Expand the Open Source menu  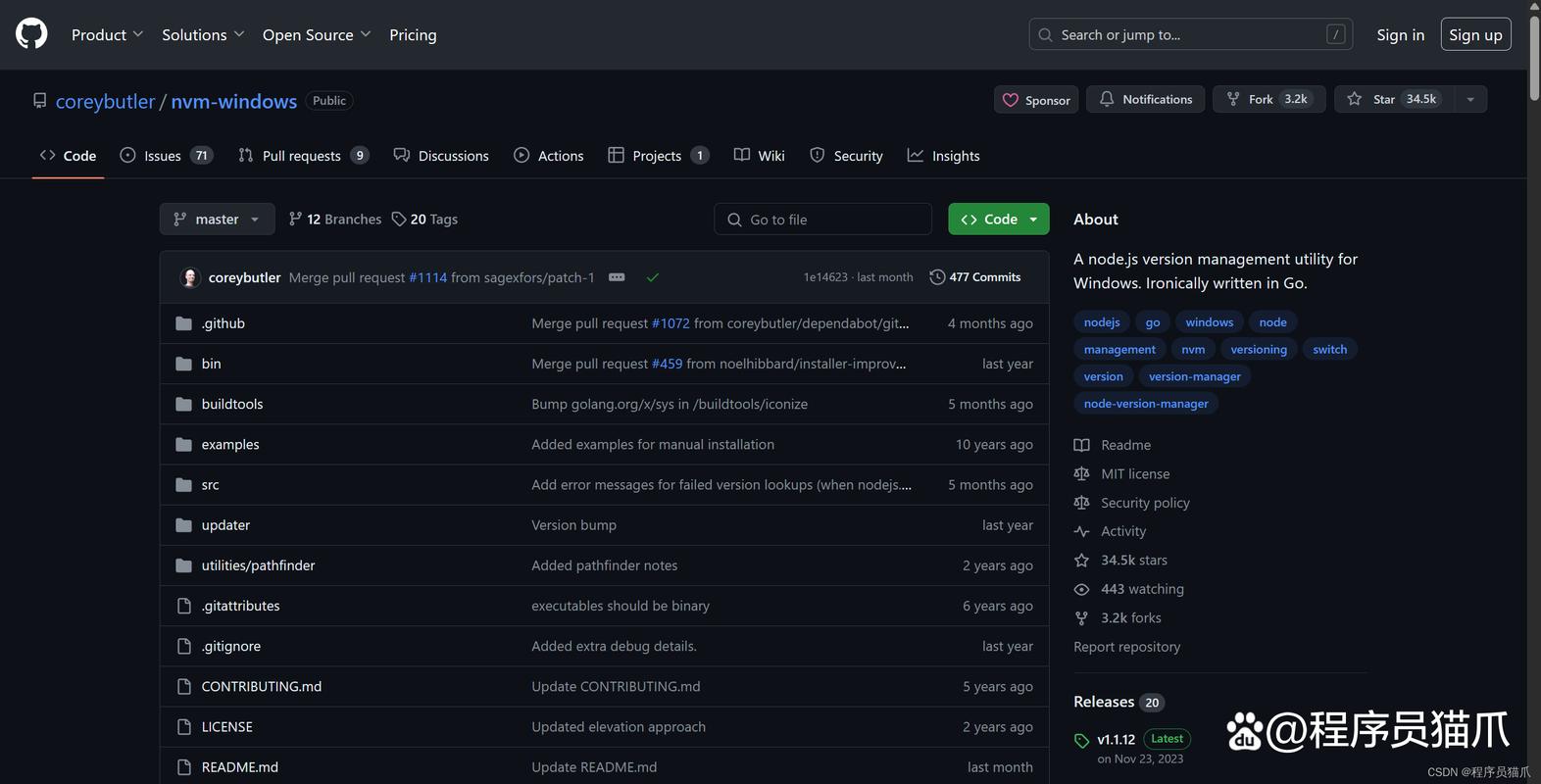click(317, 34)
